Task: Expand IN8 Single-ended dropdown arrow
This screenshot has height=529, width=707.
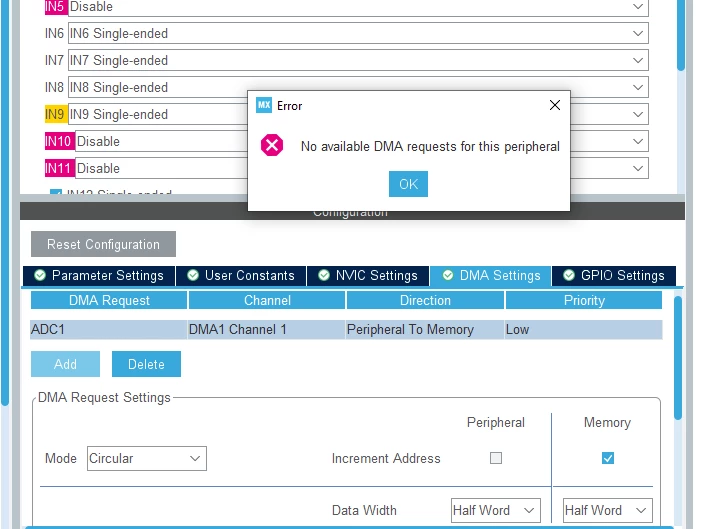Action: [x=638, y=87]
